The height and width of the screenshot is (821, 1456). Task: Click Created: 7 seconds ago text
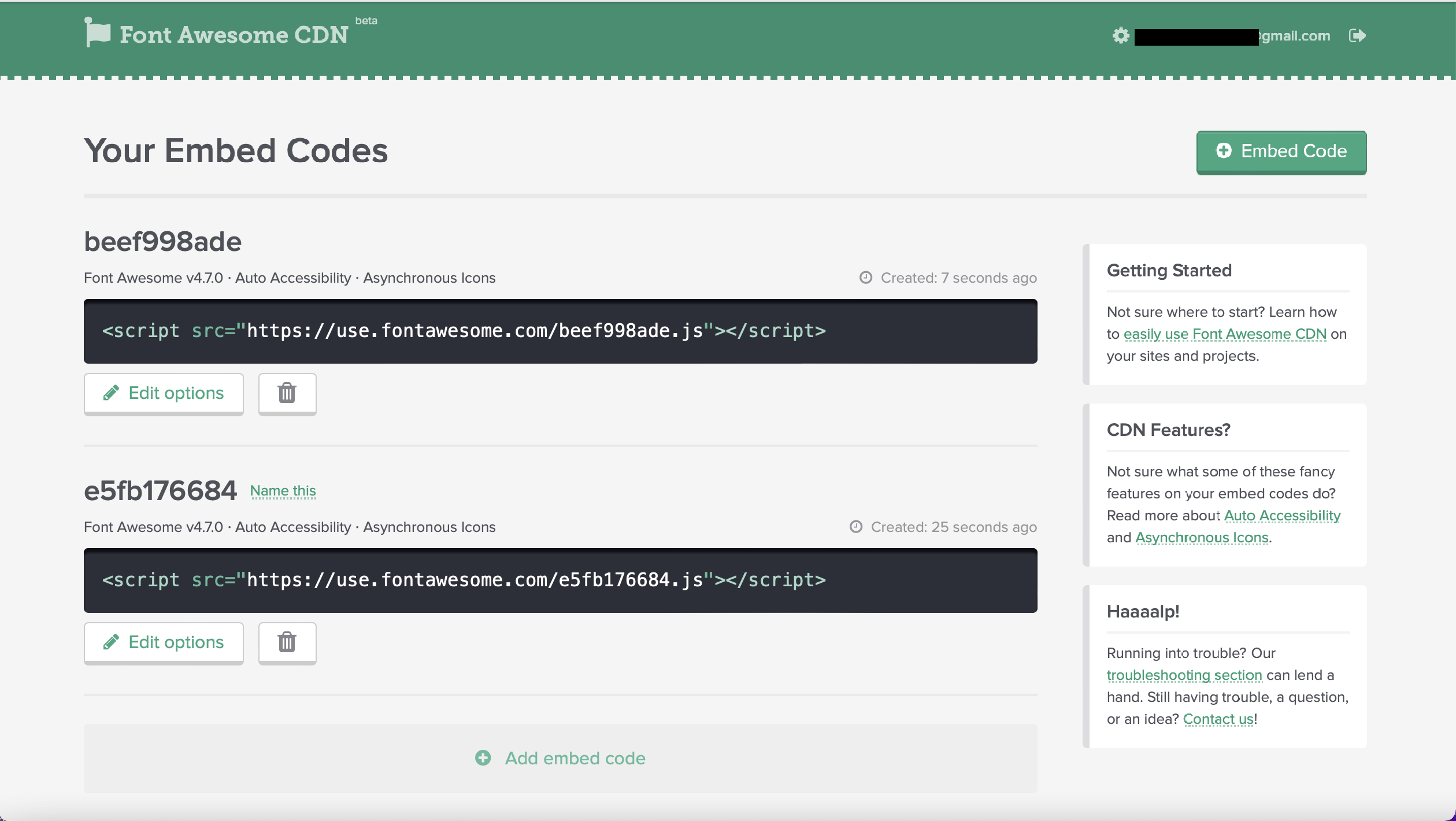[x=958, y=278]
